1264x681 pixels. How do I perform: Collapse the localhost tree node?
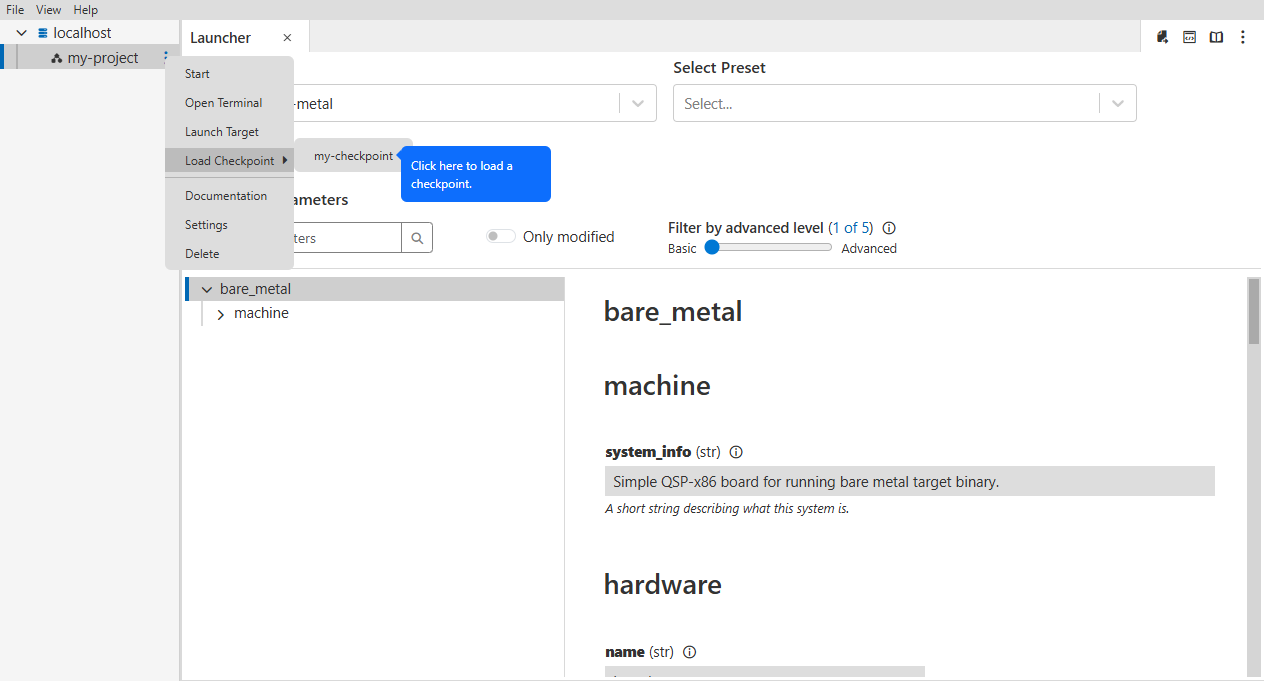pyautogui.click(x=21, y=33)
